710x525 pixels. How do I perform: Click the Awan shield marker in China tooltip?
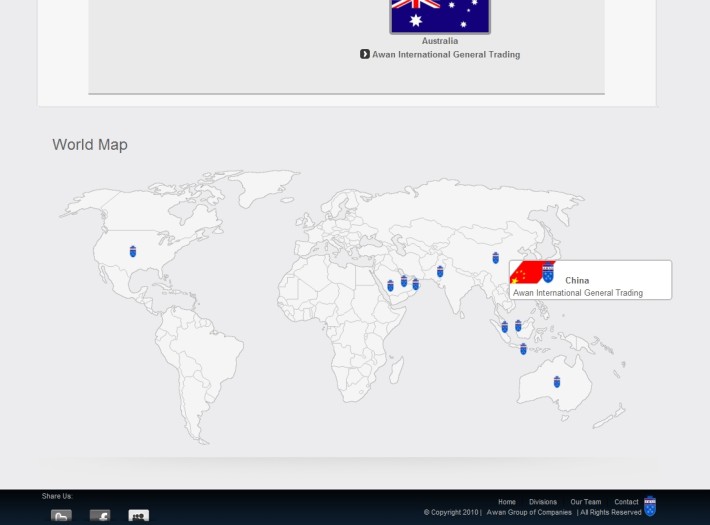click(548, 273)
